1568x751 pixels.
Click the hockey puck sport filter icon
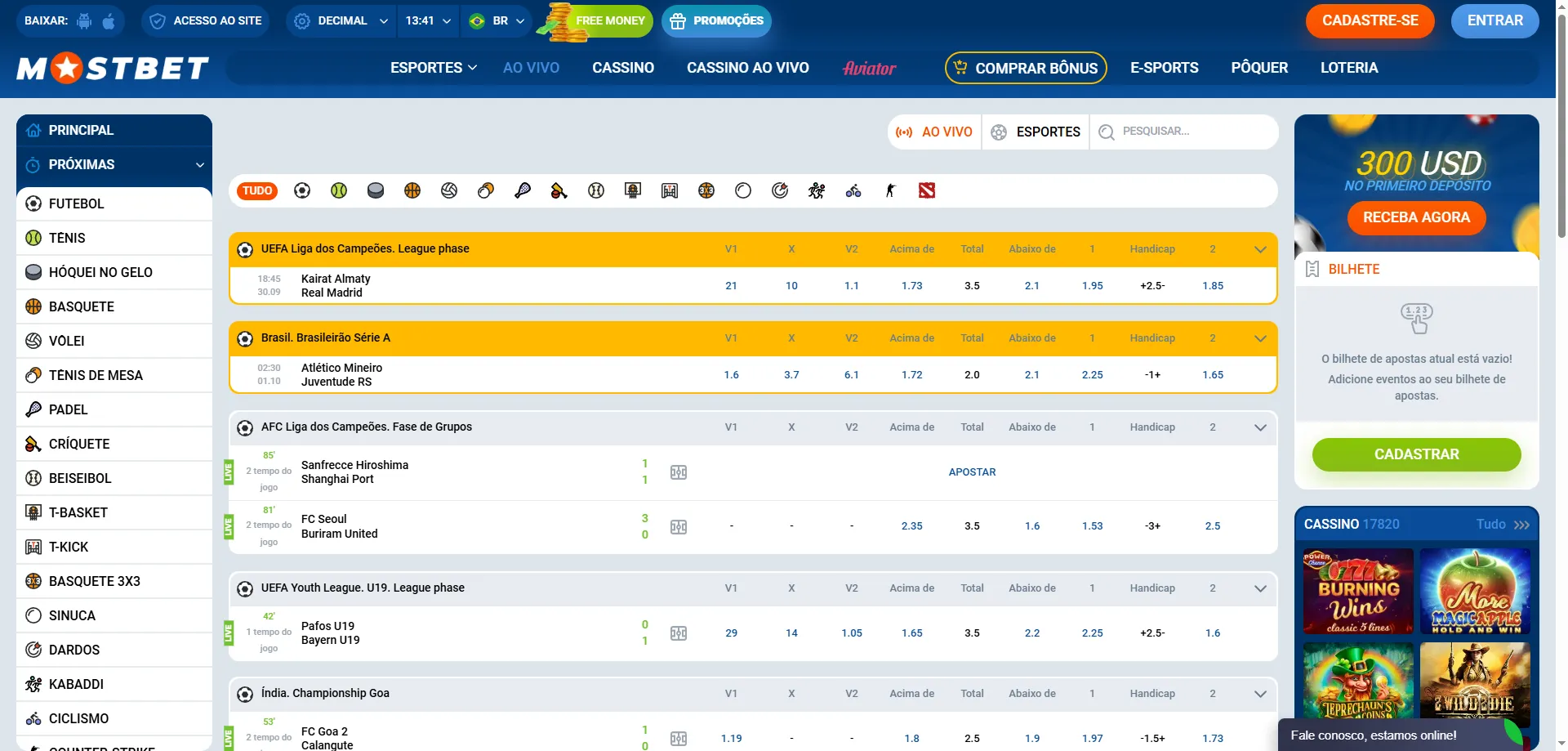coord(376,190)
